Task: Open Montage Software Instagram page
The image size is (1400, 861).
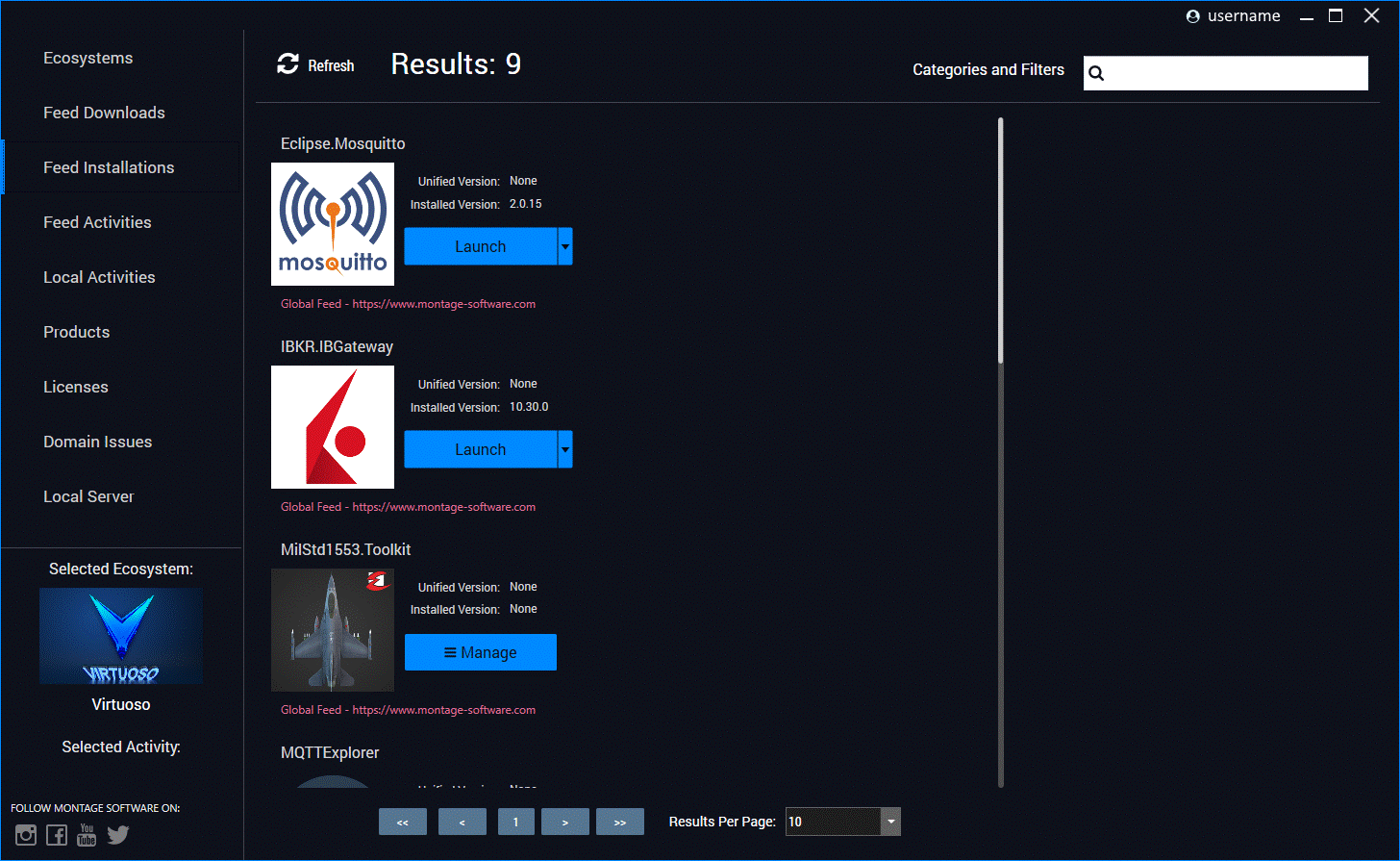Action: coord(26,835)
